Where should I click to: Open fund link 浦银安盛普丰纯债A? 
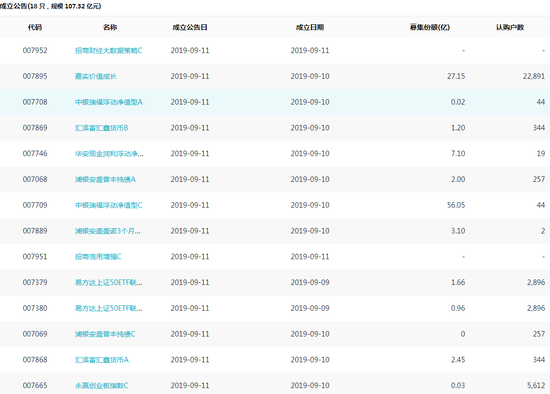(105, 179)
